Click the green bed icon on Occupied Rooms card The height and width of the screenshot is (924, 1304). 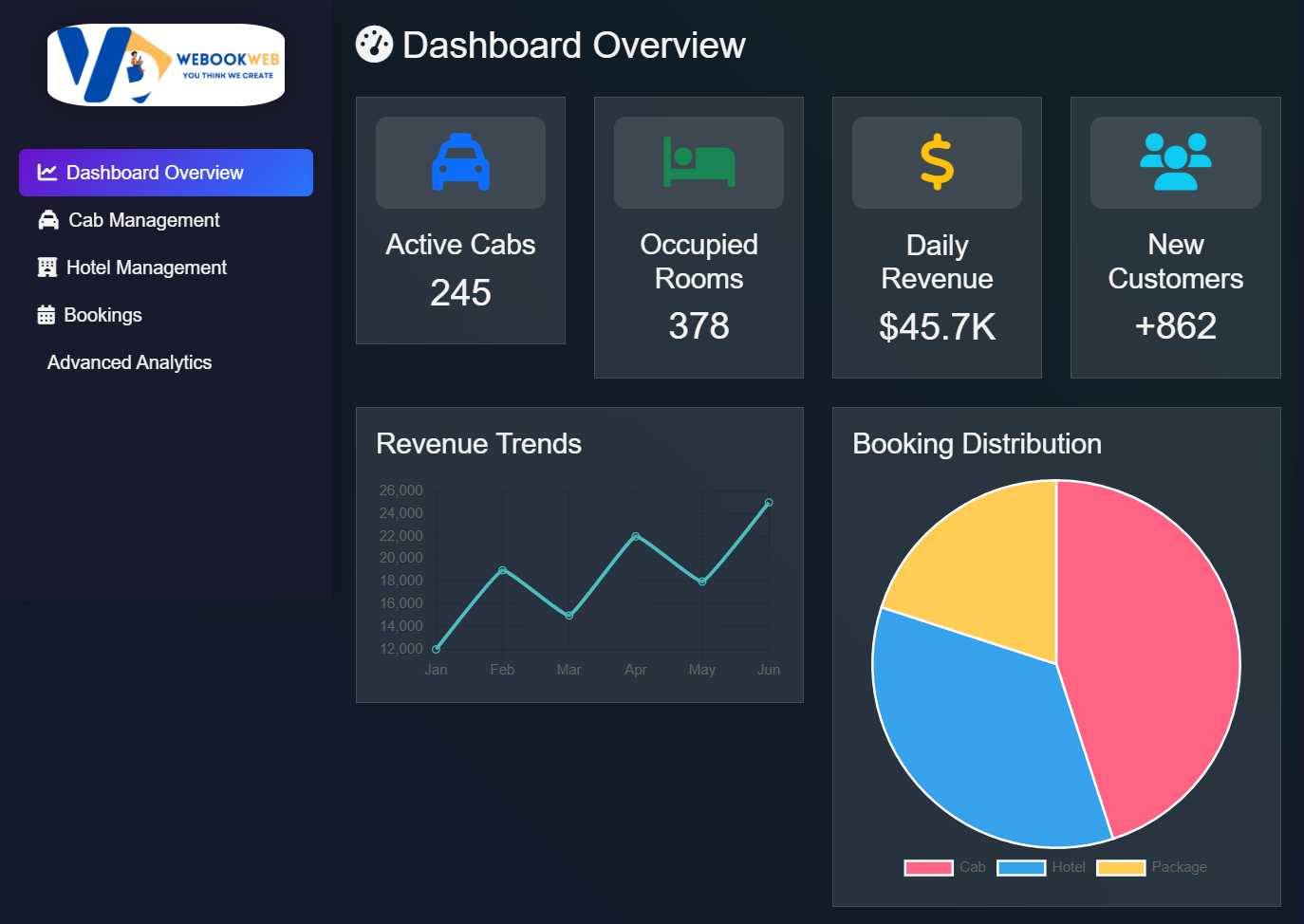click(699, 161)
